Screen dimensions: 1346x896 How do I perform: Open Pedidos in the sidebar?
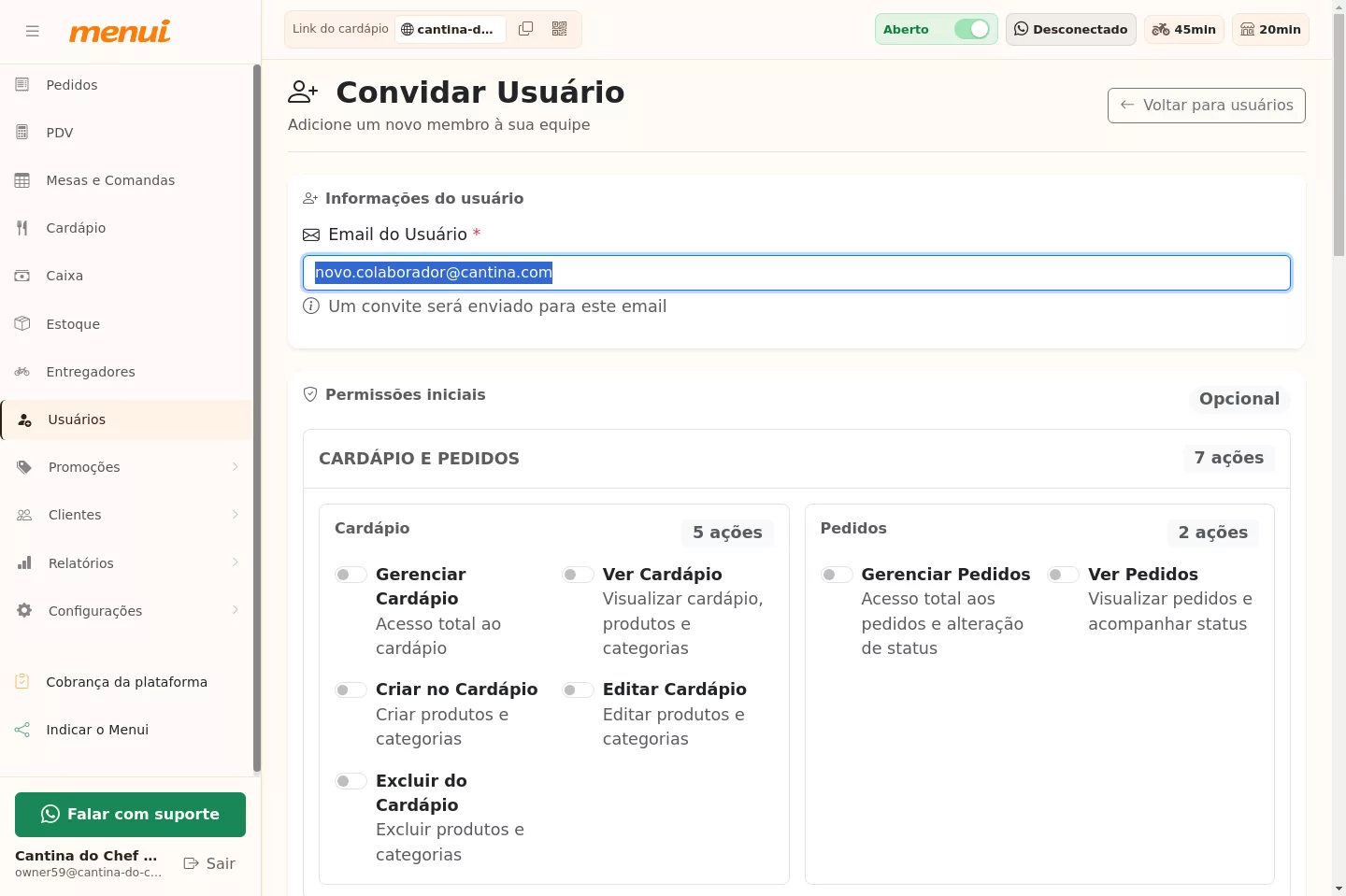pyautogui.click(x=126, y=85)
